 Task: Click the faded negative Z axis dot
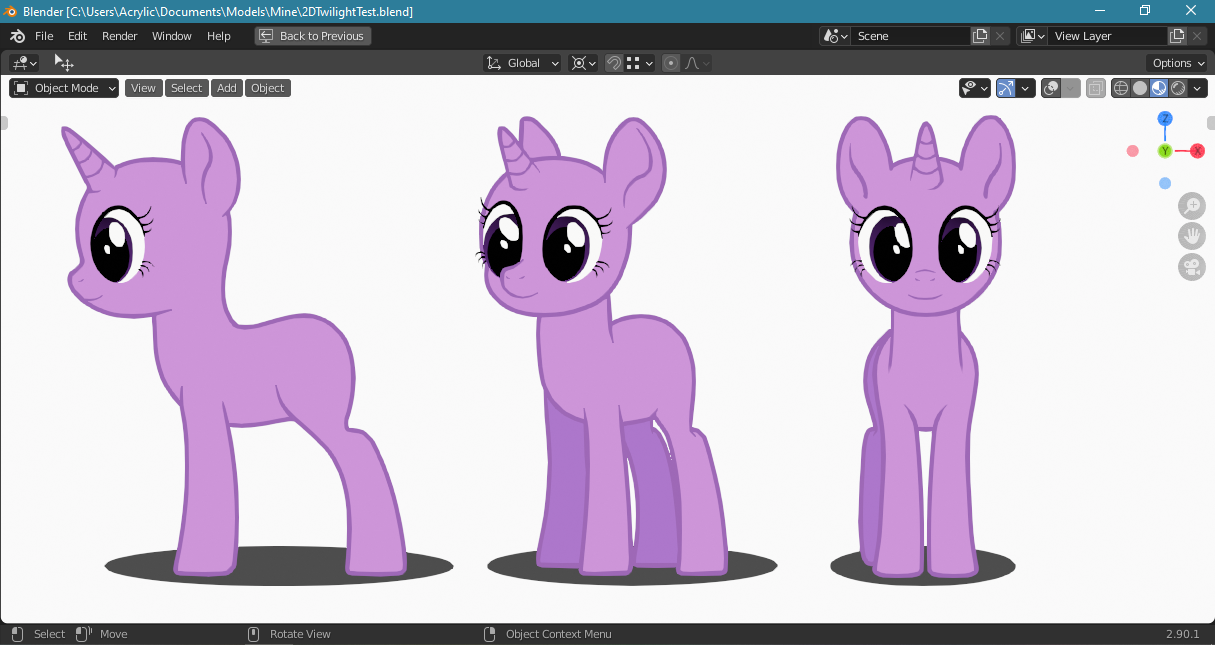pos(1165,183)
